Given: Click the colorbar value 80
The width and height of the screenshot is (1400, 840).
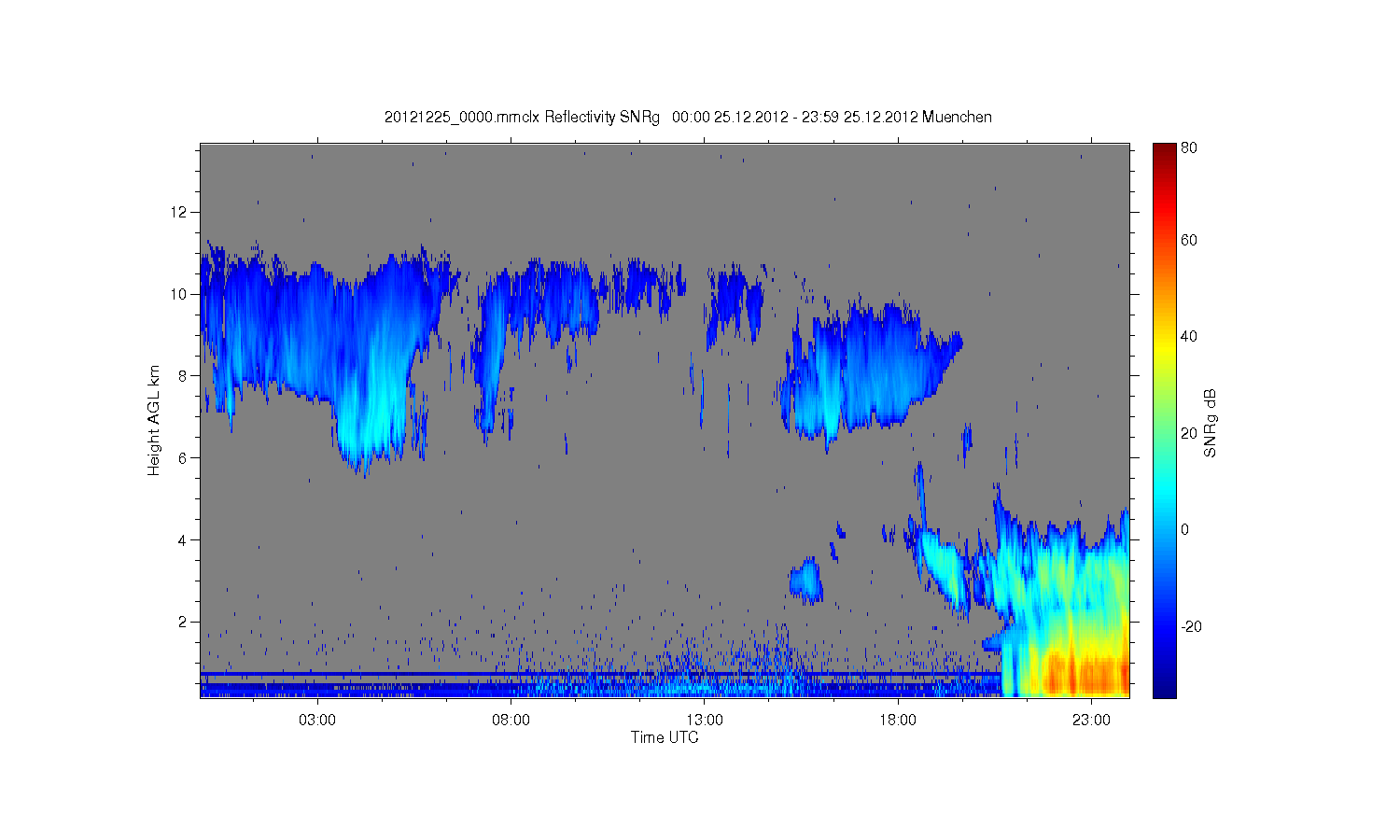Looking at the screenshot, I should click(x=1189, y=147).
